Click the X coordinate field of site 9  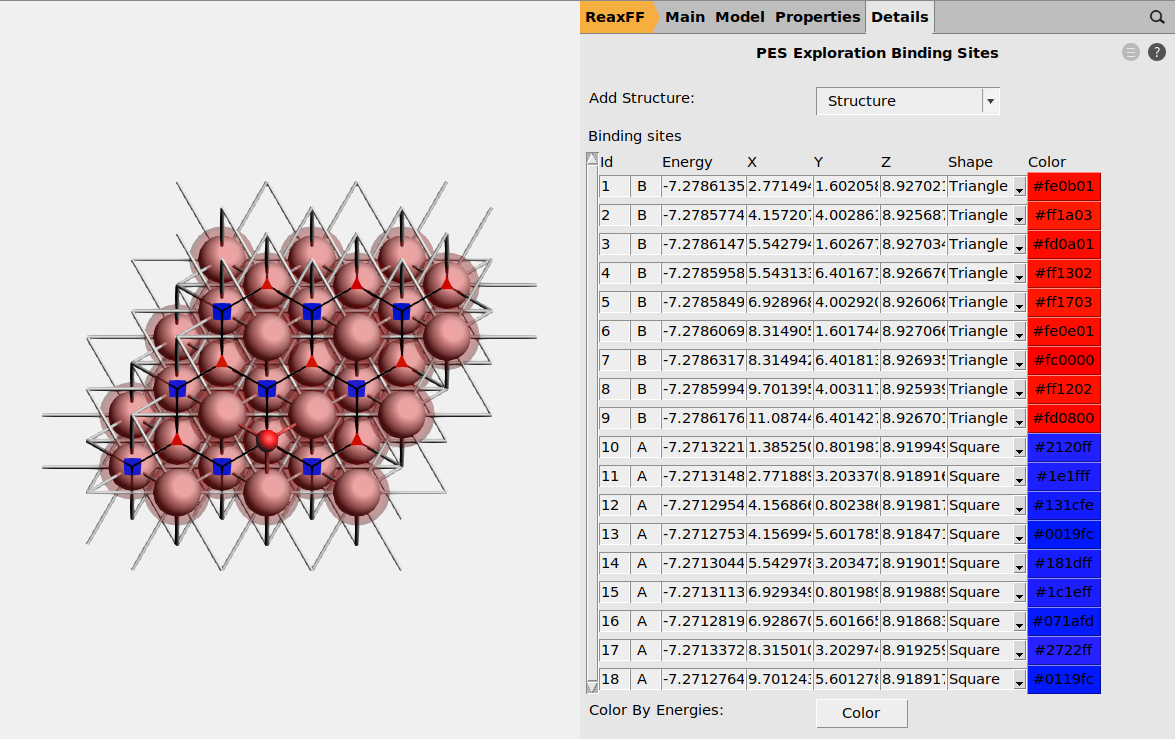coord(779,418)
